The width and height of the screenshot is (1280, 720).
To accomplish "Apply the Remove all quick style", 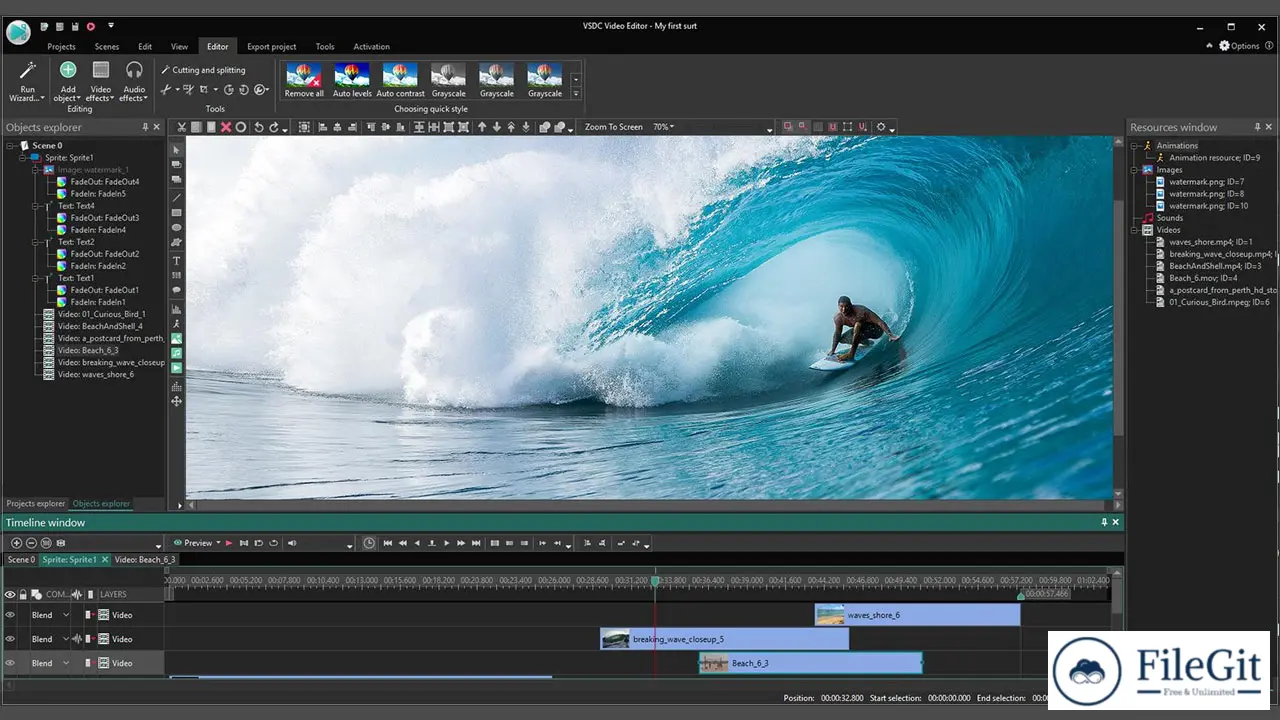I will (304, 80).
